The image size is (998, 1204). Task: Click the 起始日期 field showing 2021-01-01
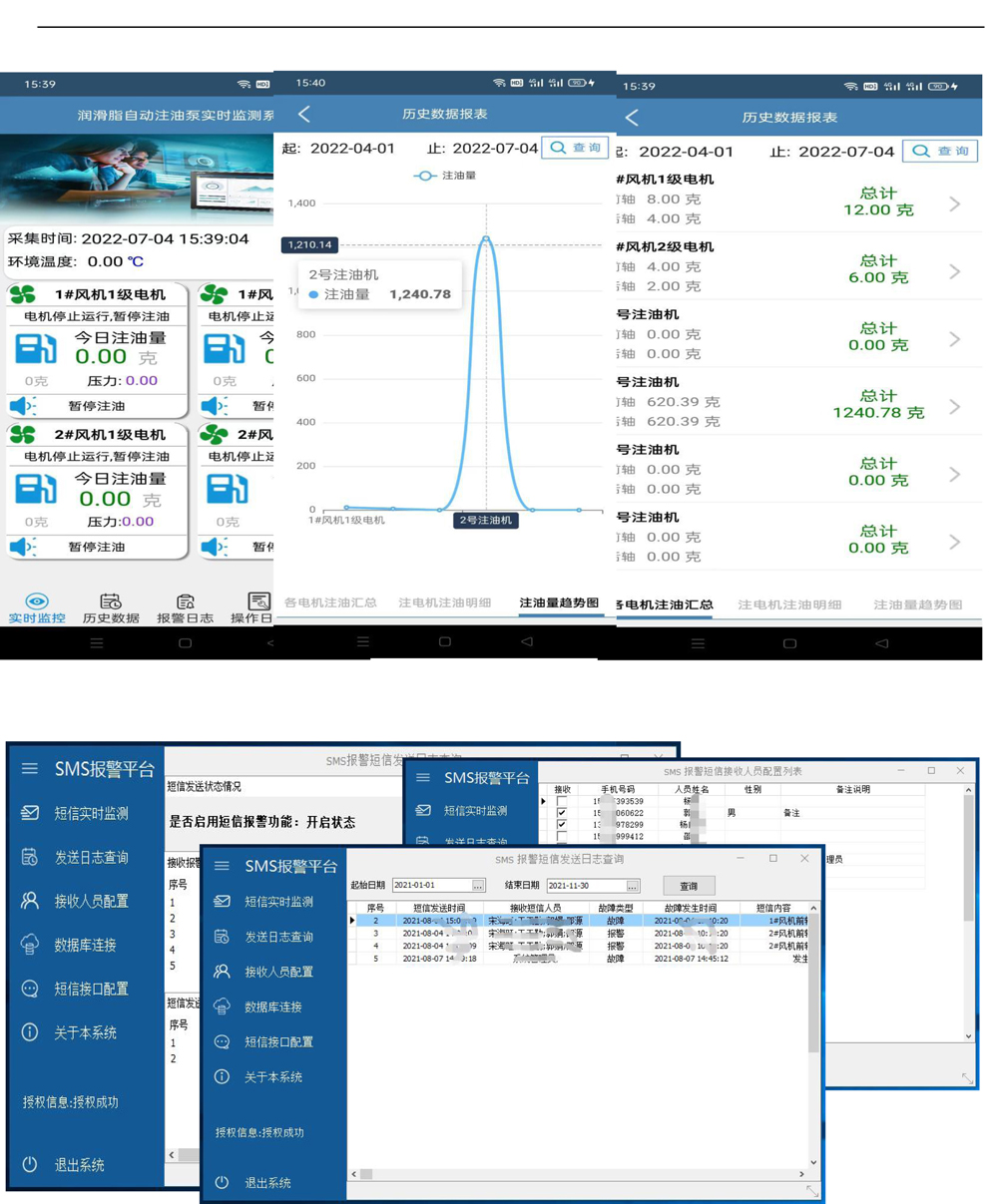coord(430,886)
